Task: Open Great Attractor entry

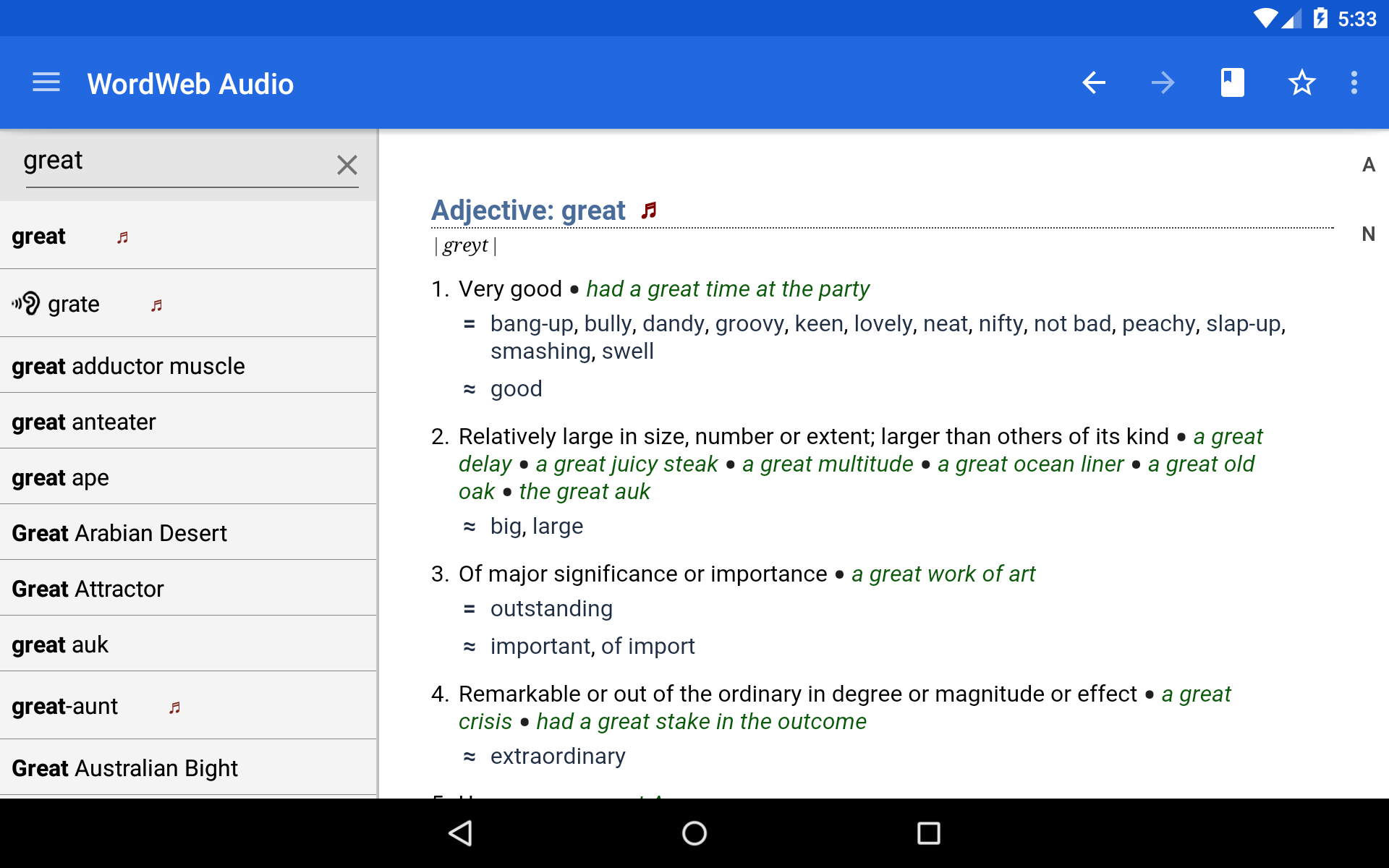Action: (188, 589)
